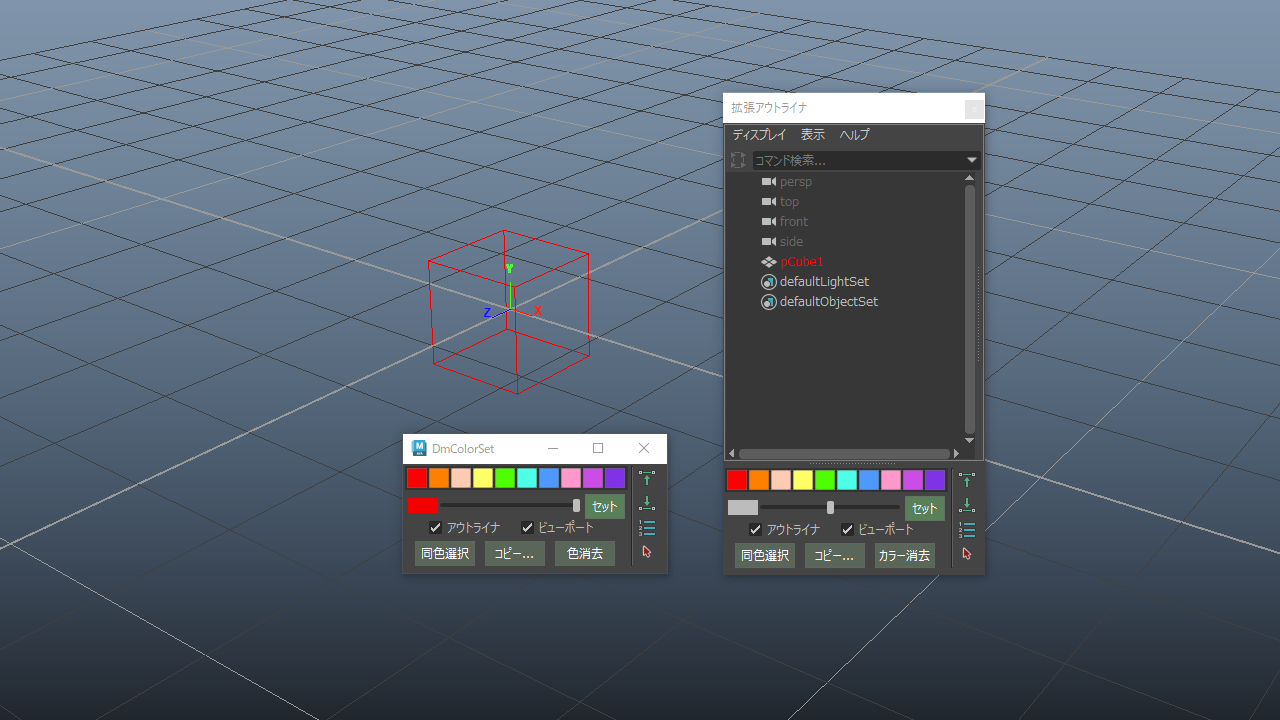Click the red cursor icon in DmColorSet window
1280x720 pixels.
647,551
